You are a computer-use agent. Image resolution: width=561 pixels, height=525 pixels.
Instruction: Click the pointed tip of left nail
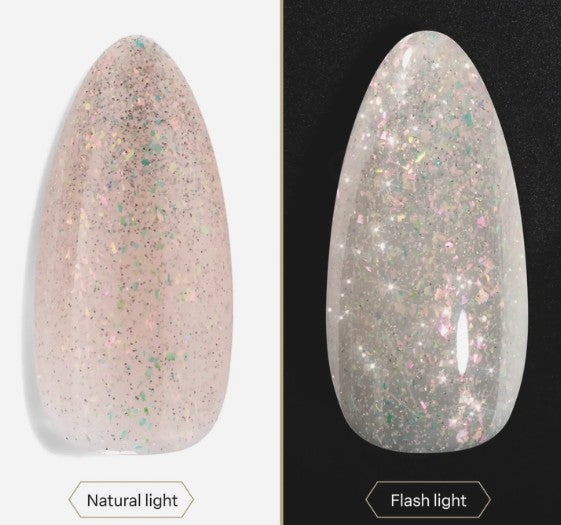click(136, 38)
